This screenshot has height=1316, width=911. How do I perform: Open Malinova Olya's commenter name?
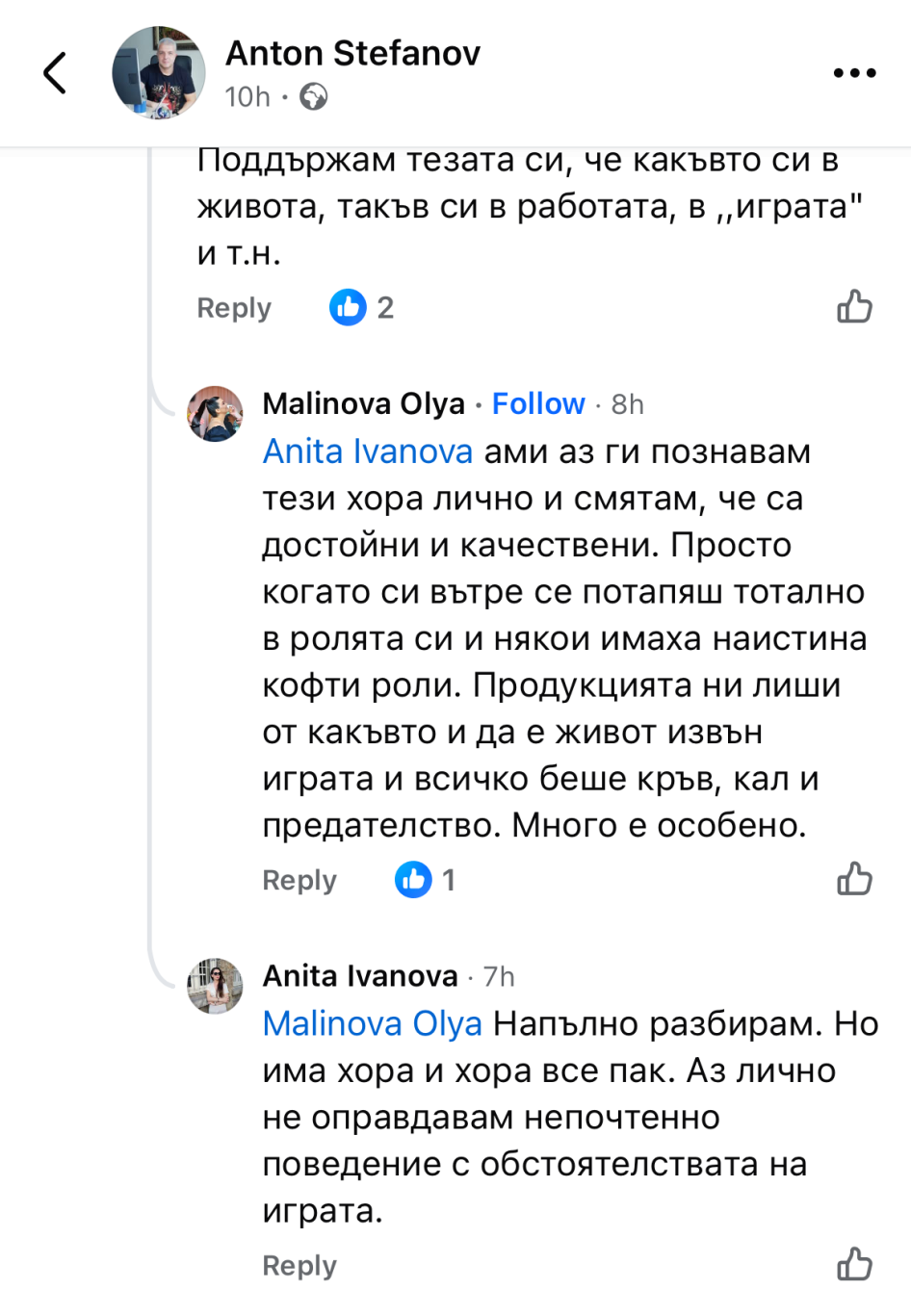point(363,404)
